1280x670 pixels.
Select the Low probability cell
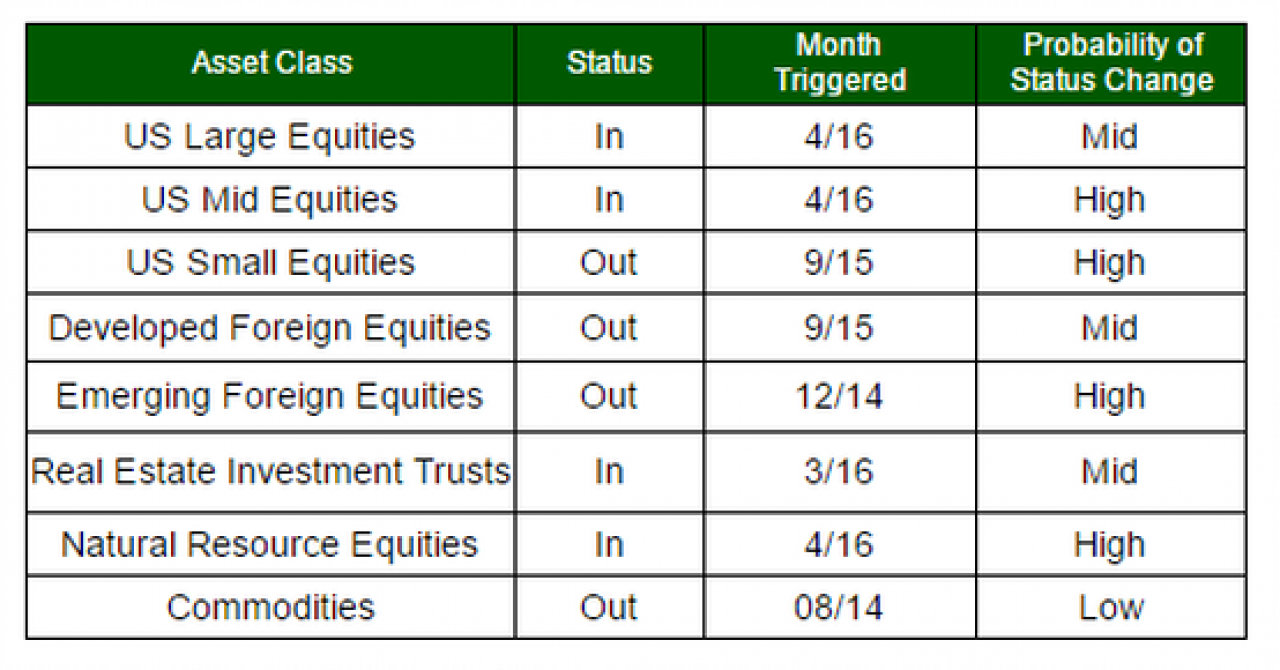click(x=1111, y=607)
